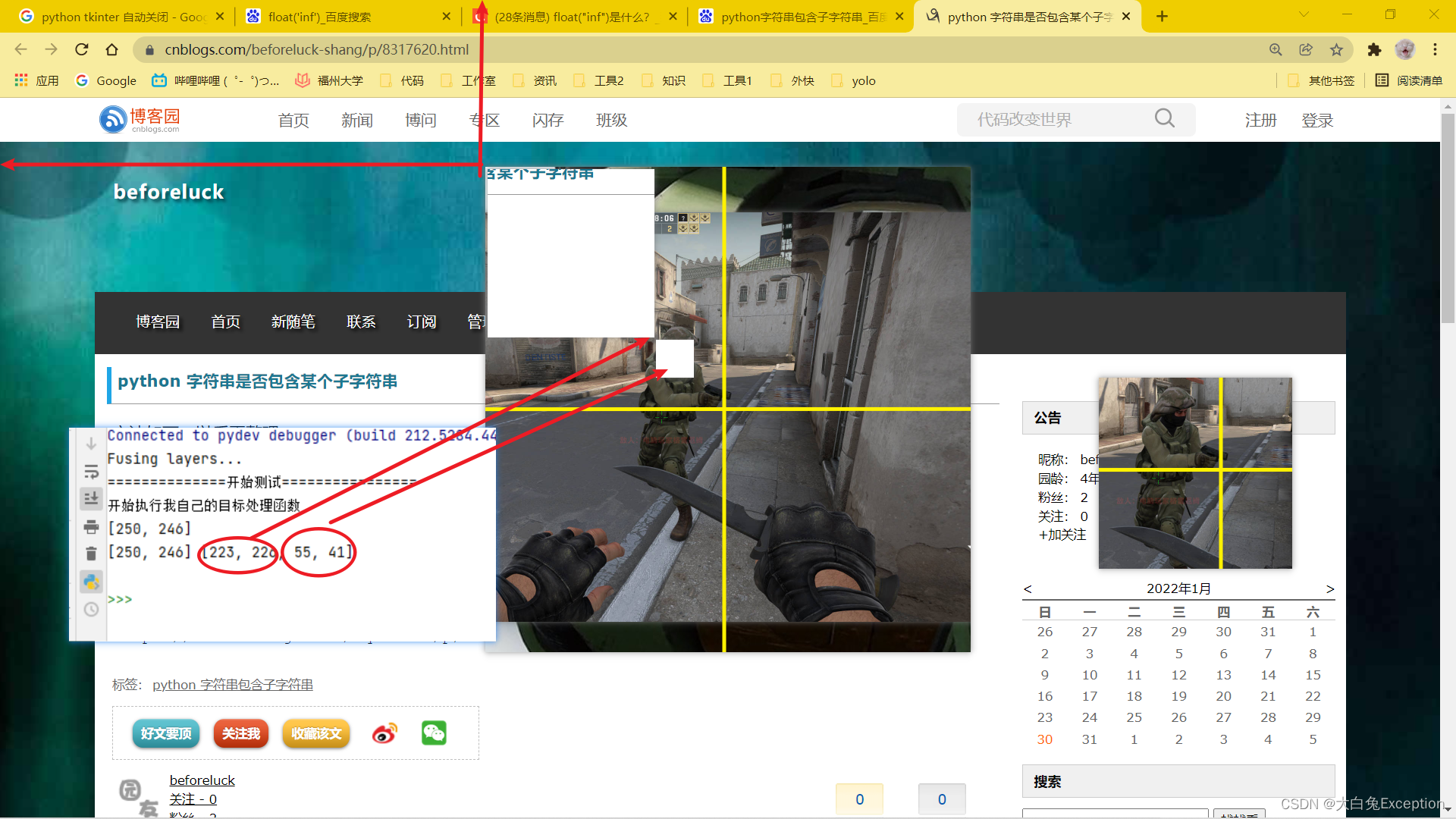Click the search magnifier icon in cnblogs header

tap(1165, 118)
